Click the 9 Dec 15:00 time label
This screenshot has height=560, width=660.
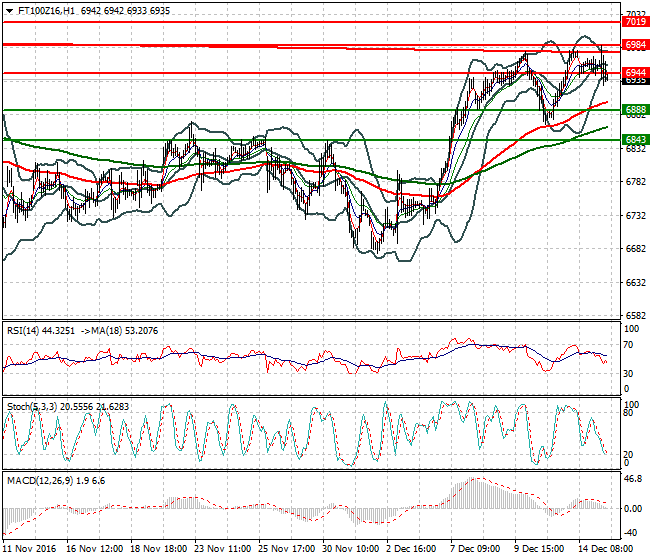[x=539, y=549]
